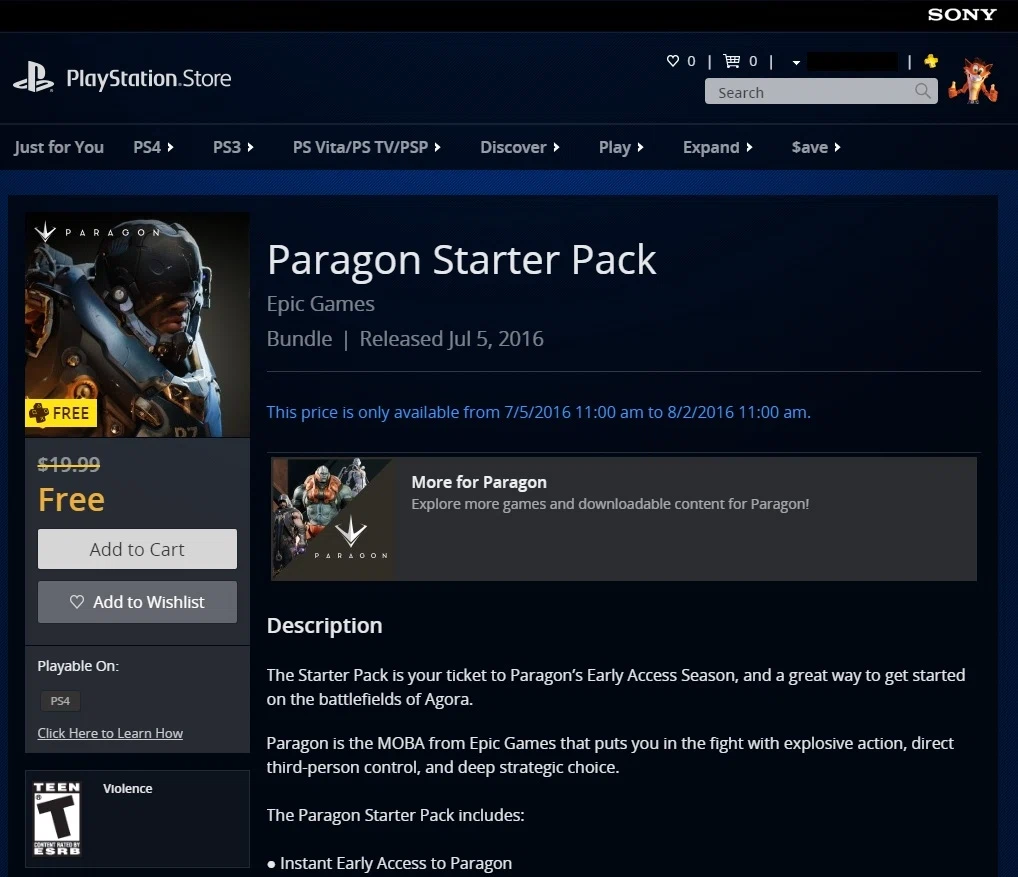Click the wishlist count number

pyautogui.click(x=691, y=61)
